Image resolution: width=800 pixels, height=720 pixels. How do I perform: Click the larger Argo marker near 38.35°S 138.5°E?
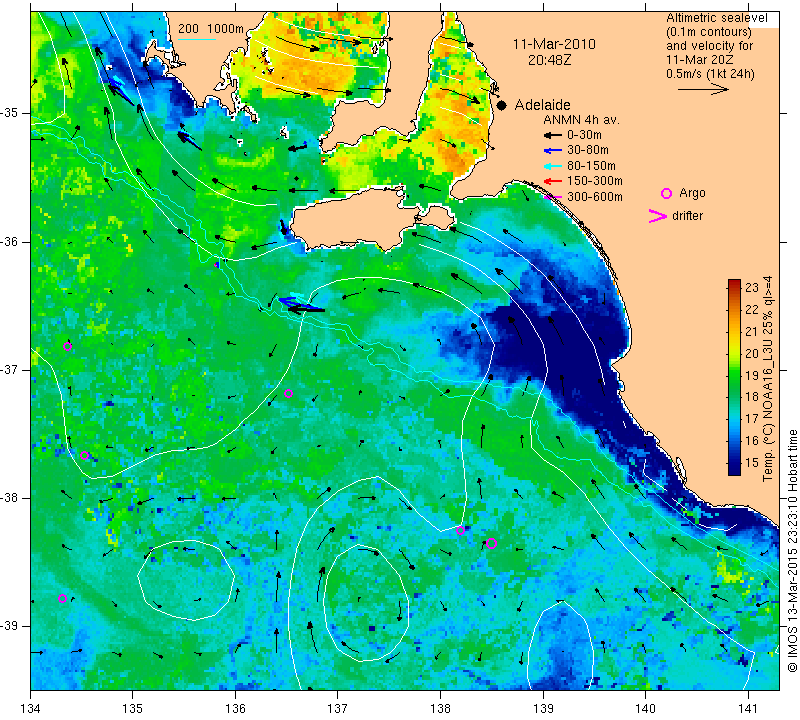pos(491,543)
